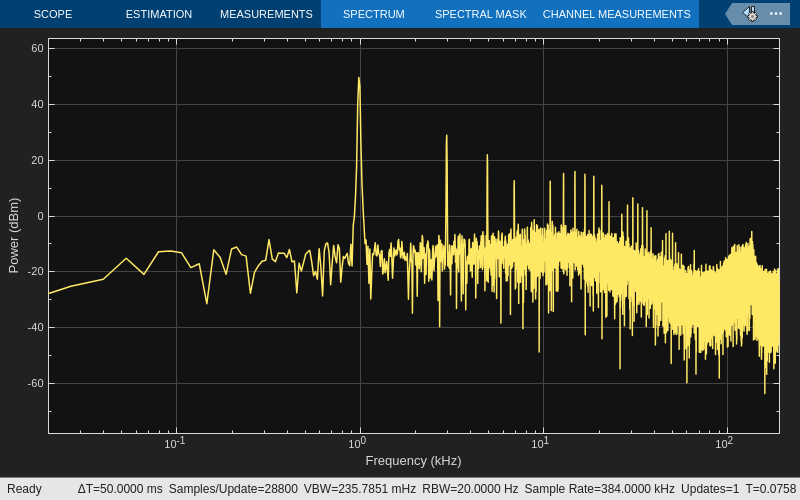Select the Spectrum tab
800x500 pixels.
click(x=373, y=14)
